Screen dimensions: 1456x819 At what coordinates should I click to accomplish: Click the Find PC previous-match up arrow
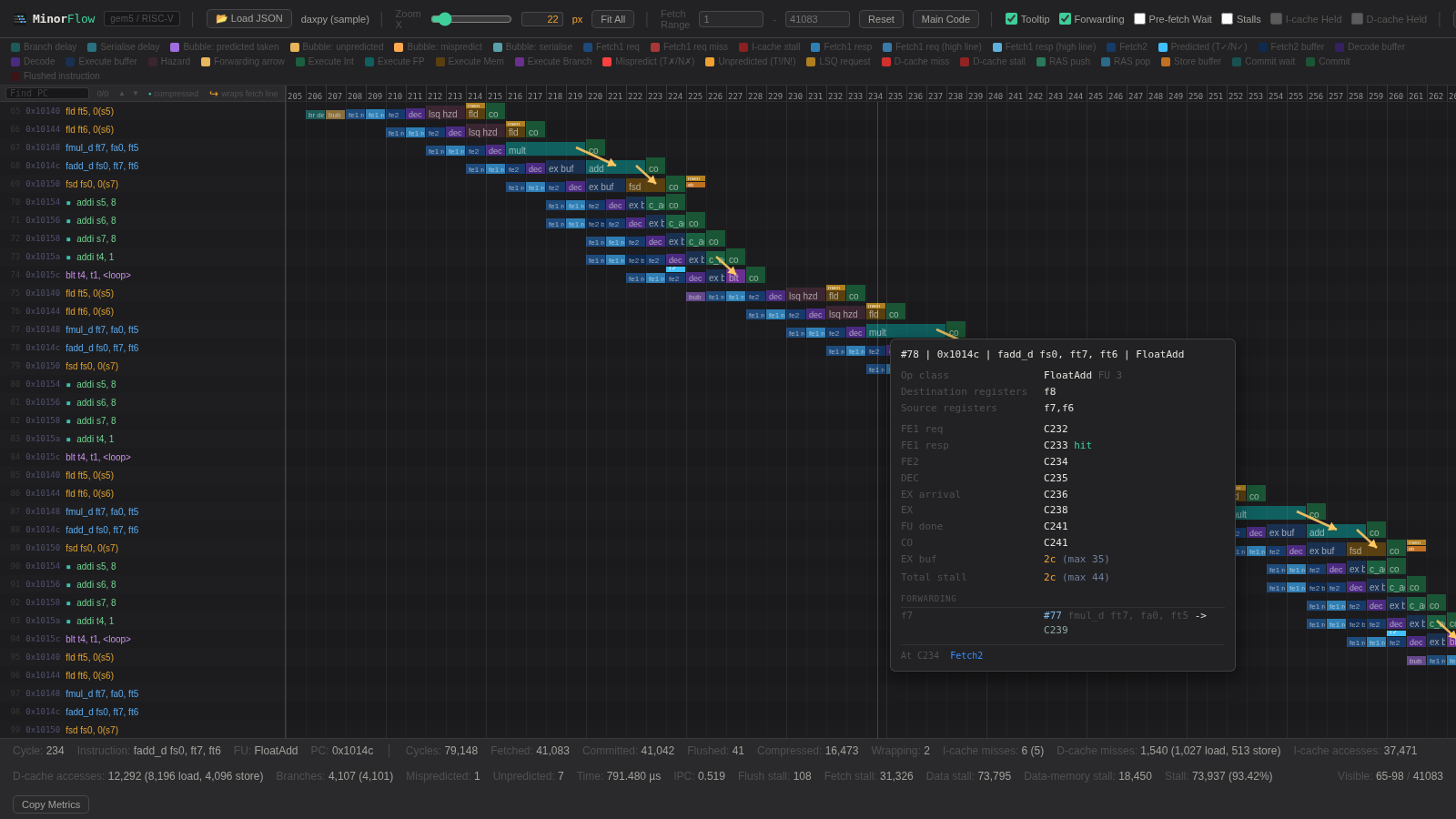click(x=122, y=93)
